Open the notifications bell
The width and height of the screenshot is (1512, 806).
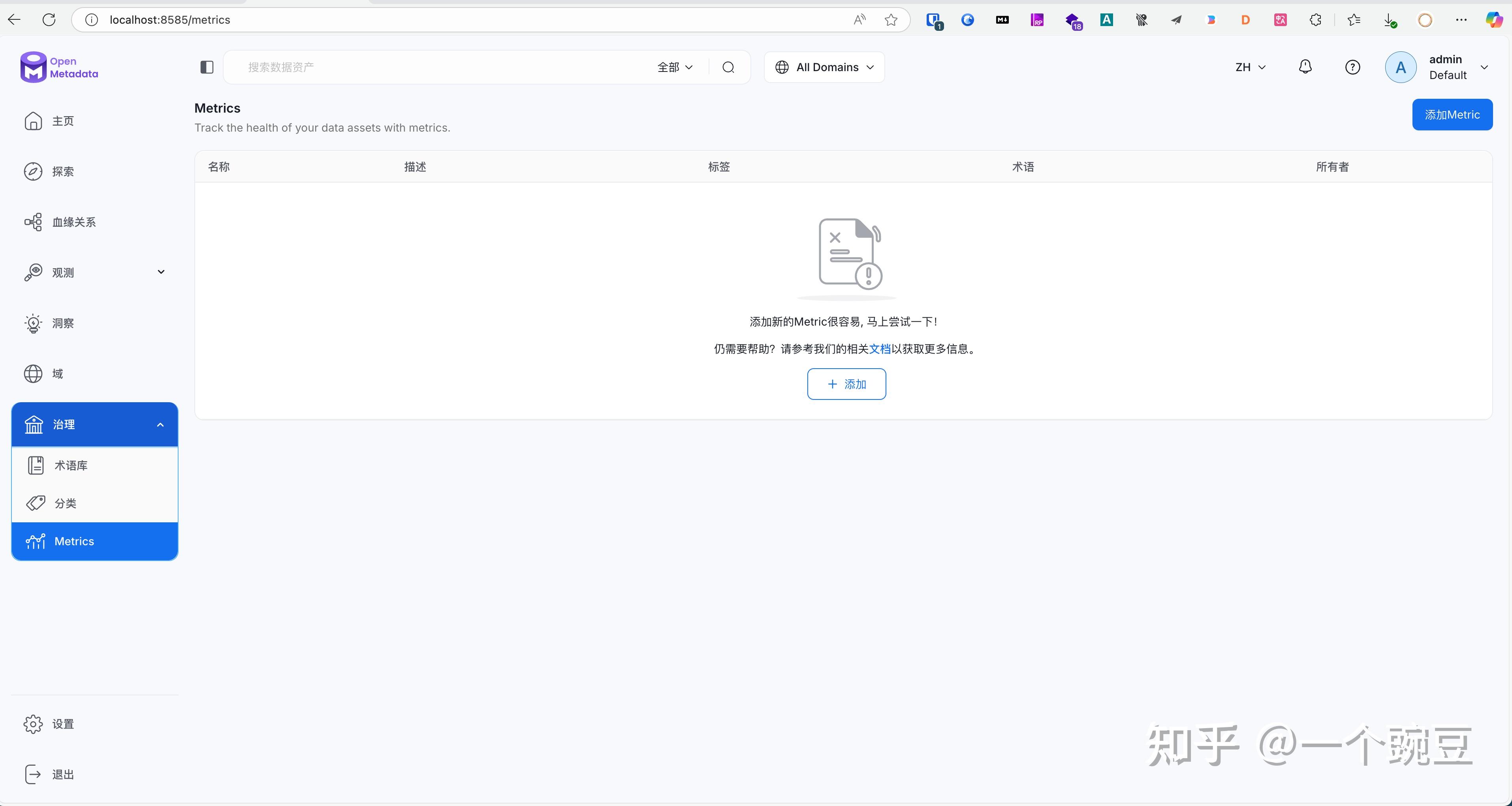(1305, 67)
